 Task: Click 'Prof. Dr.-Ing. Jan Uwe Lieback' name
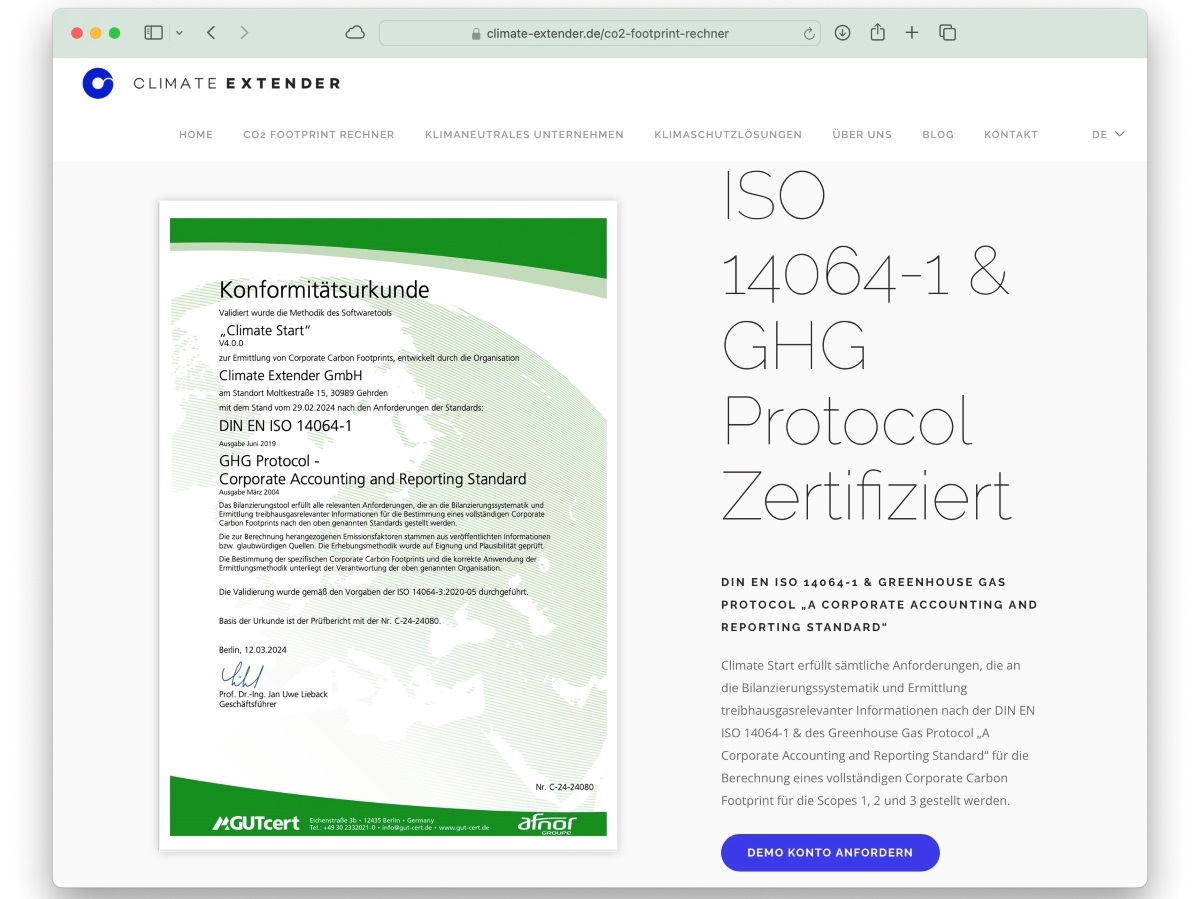tap(273, 694)
